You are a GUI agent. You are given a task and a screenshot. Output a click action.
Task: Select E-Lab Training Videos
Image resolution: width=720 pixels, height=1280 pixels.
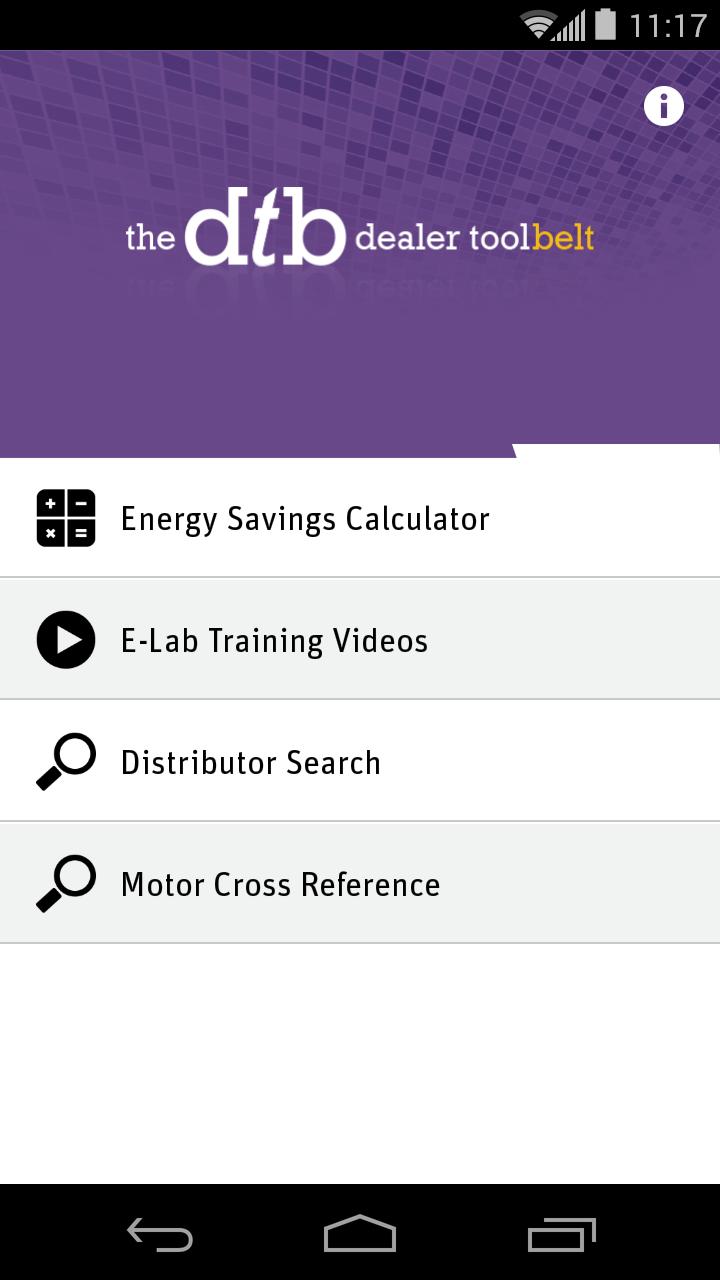pos(274,640)
